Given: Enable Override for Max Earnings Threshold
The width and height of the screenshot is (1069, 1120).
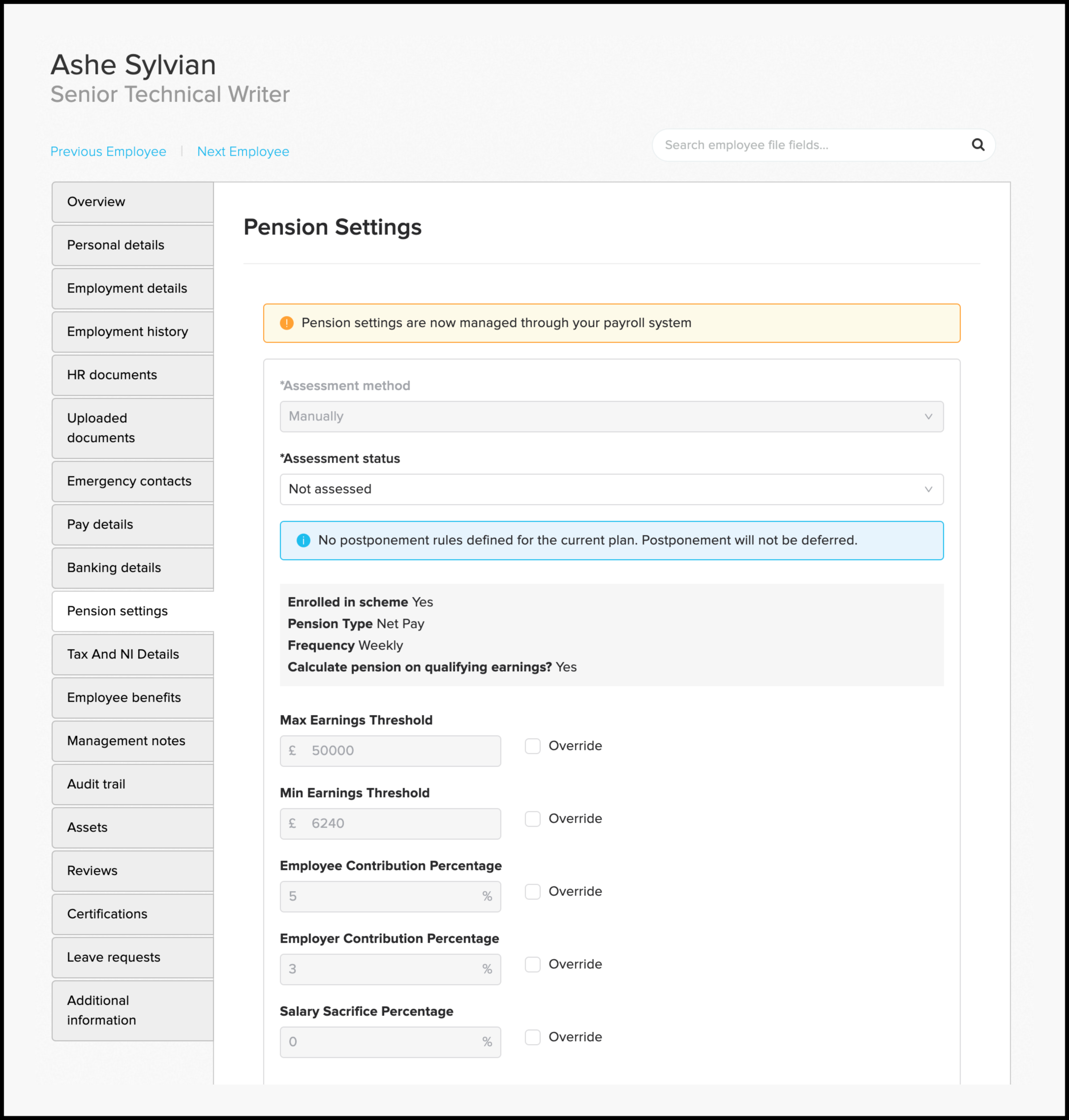Looking at the screenshot, I should pyautogui.click(x=532, y=746).
